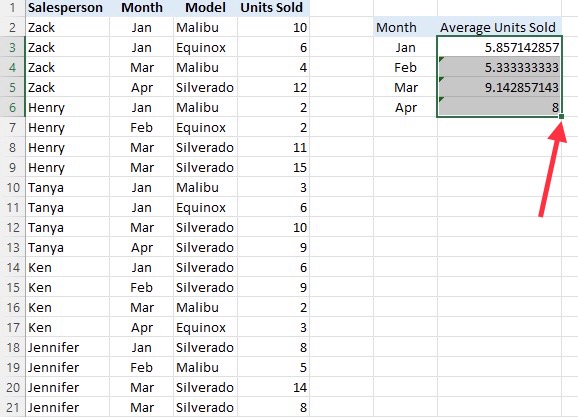
Task: Select the Mar average cell's green error indicator
Action: [441, 79]
